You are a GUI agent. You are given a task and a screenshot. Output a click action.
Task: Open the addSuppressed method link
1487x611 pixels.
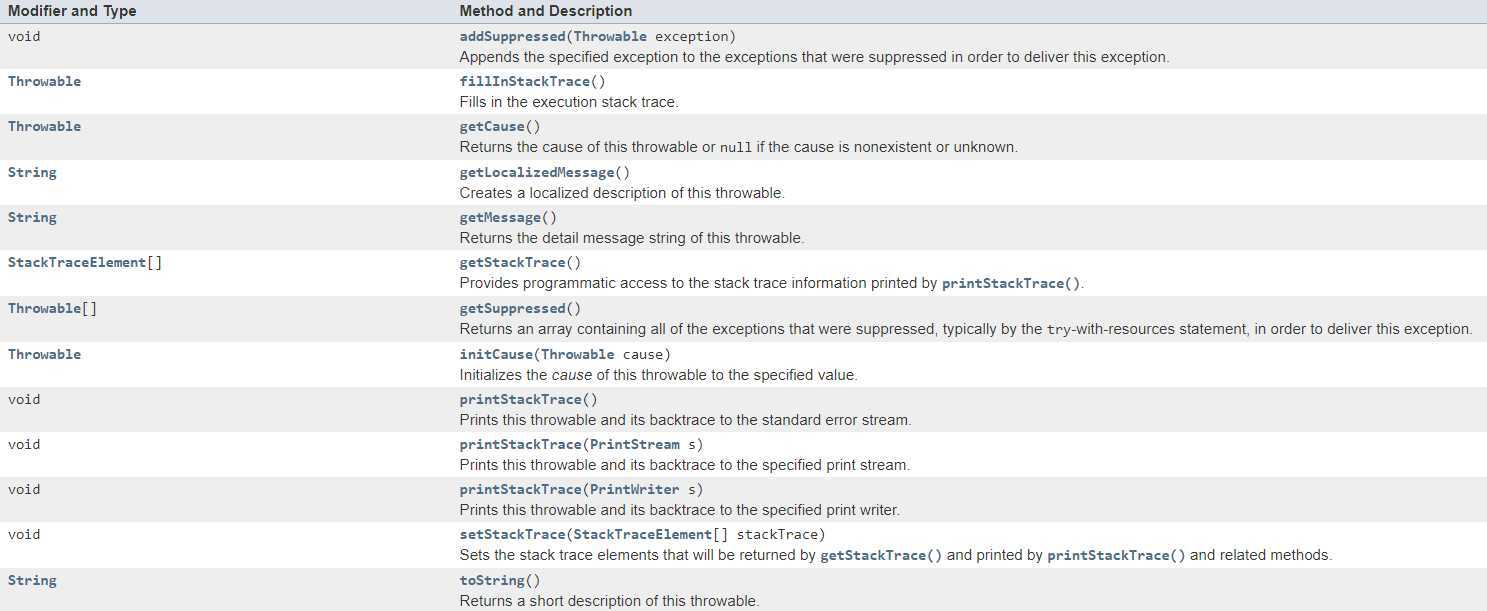pos(512,36)
